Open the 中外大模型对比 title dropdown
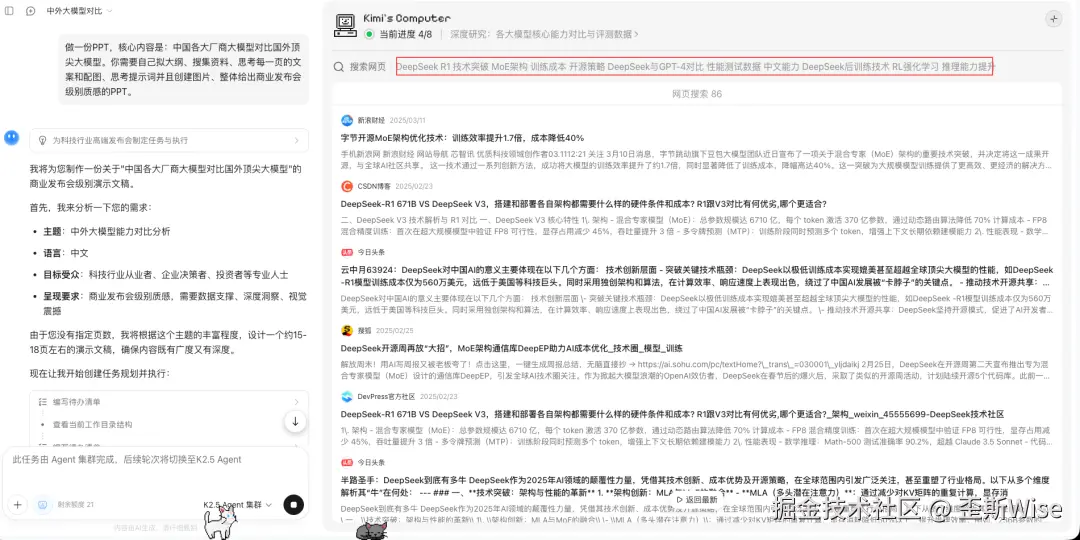This screenshot has height=540, width=1080. coord(80,11)
